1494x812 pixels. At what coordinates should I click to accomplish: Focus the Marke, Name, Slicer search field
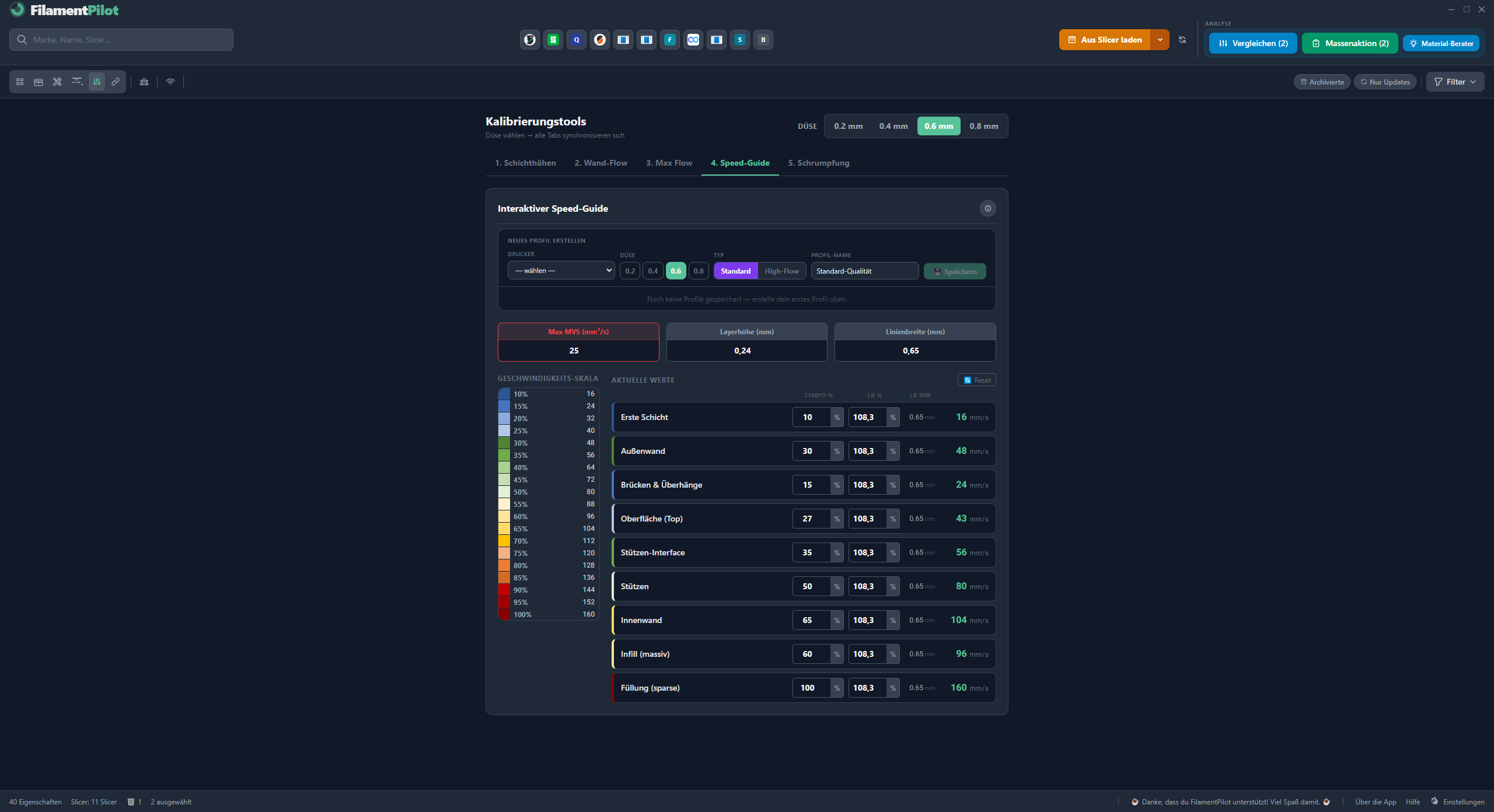121,40
